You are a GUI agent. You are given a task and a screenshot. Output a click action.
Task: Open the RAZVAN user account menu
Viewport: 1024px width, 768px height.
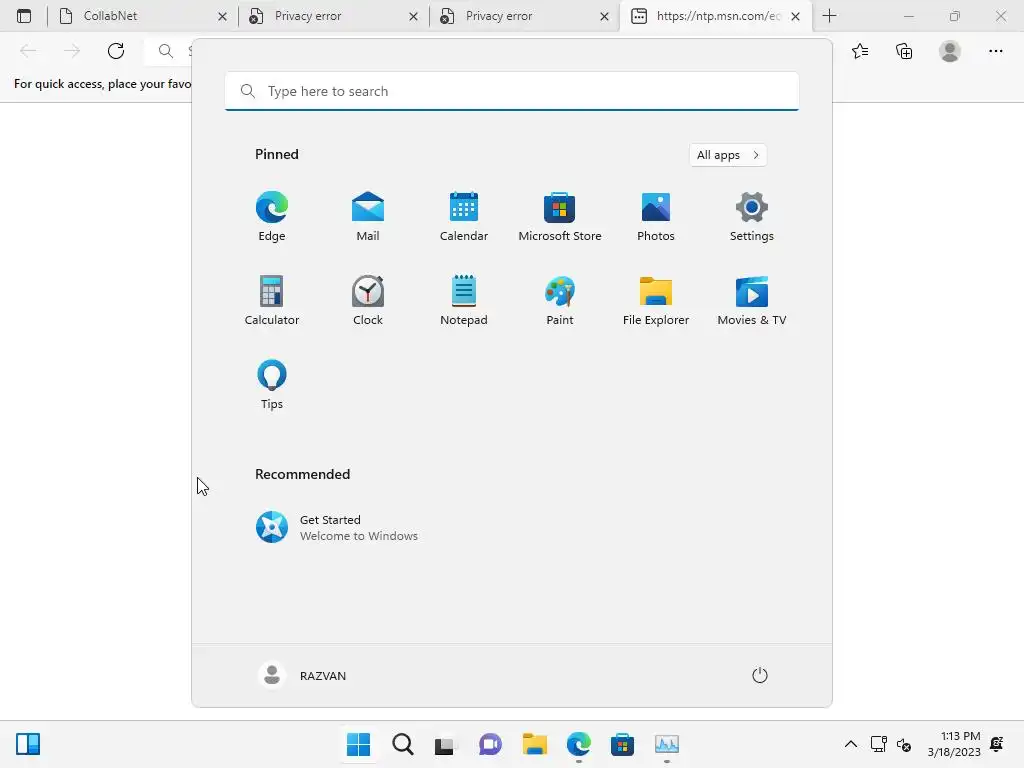[302, 675]
